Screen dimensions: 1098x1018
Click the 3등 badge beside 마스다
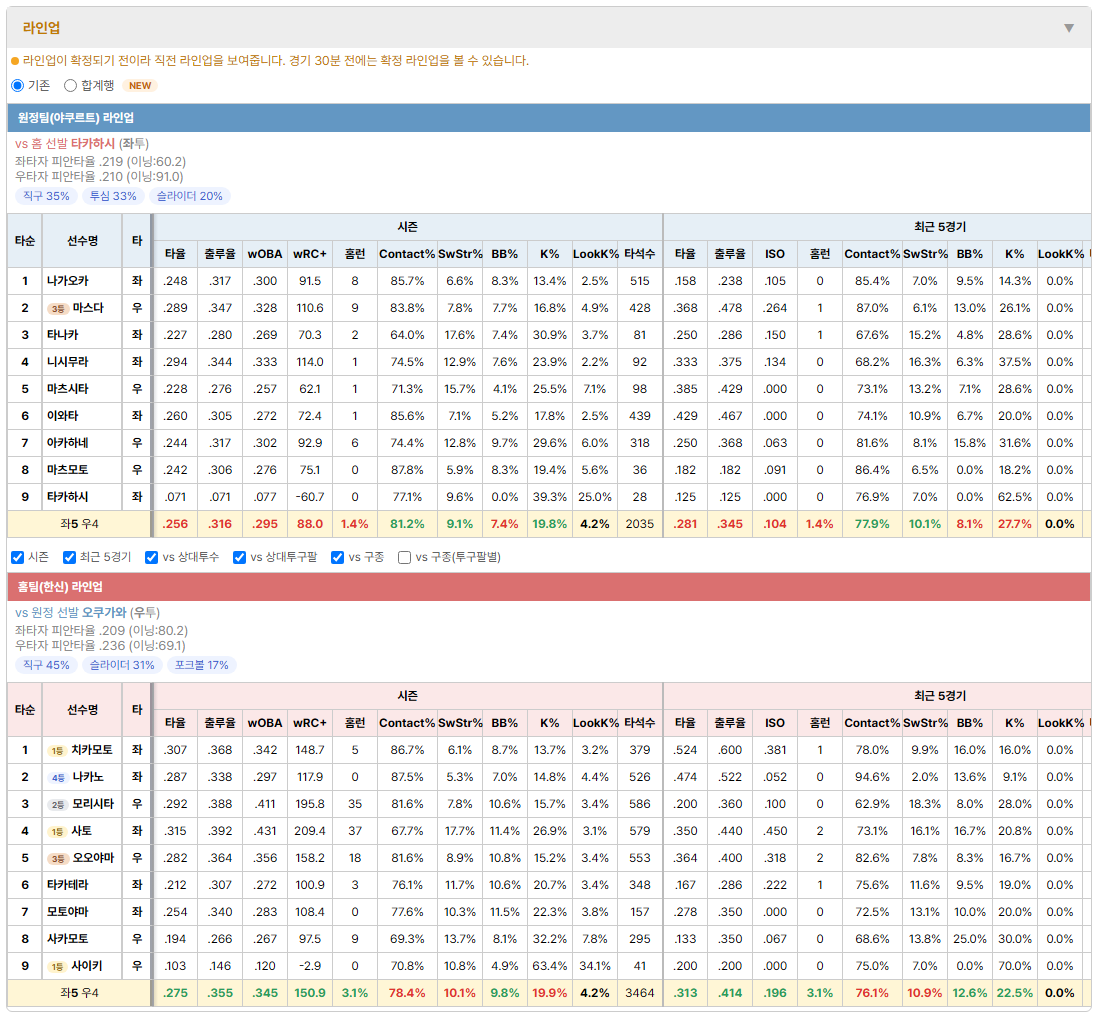(57, 309)
